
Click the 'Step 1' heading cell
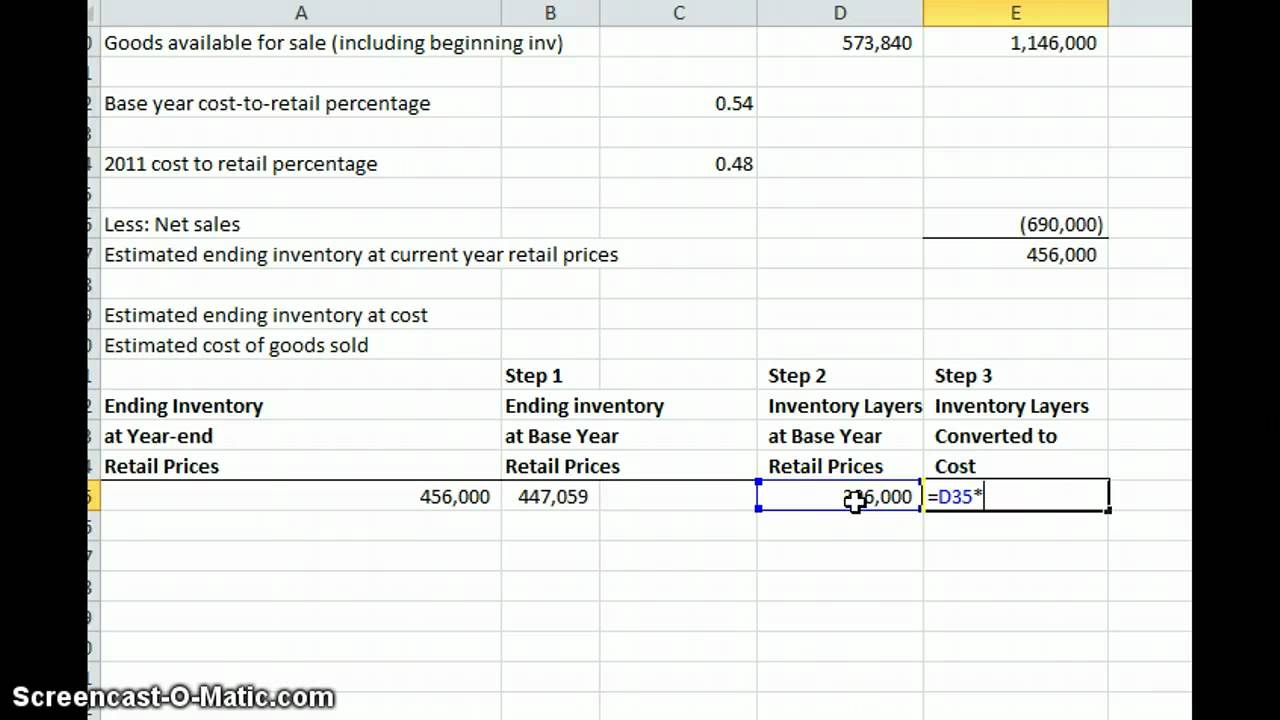[550, 376]
